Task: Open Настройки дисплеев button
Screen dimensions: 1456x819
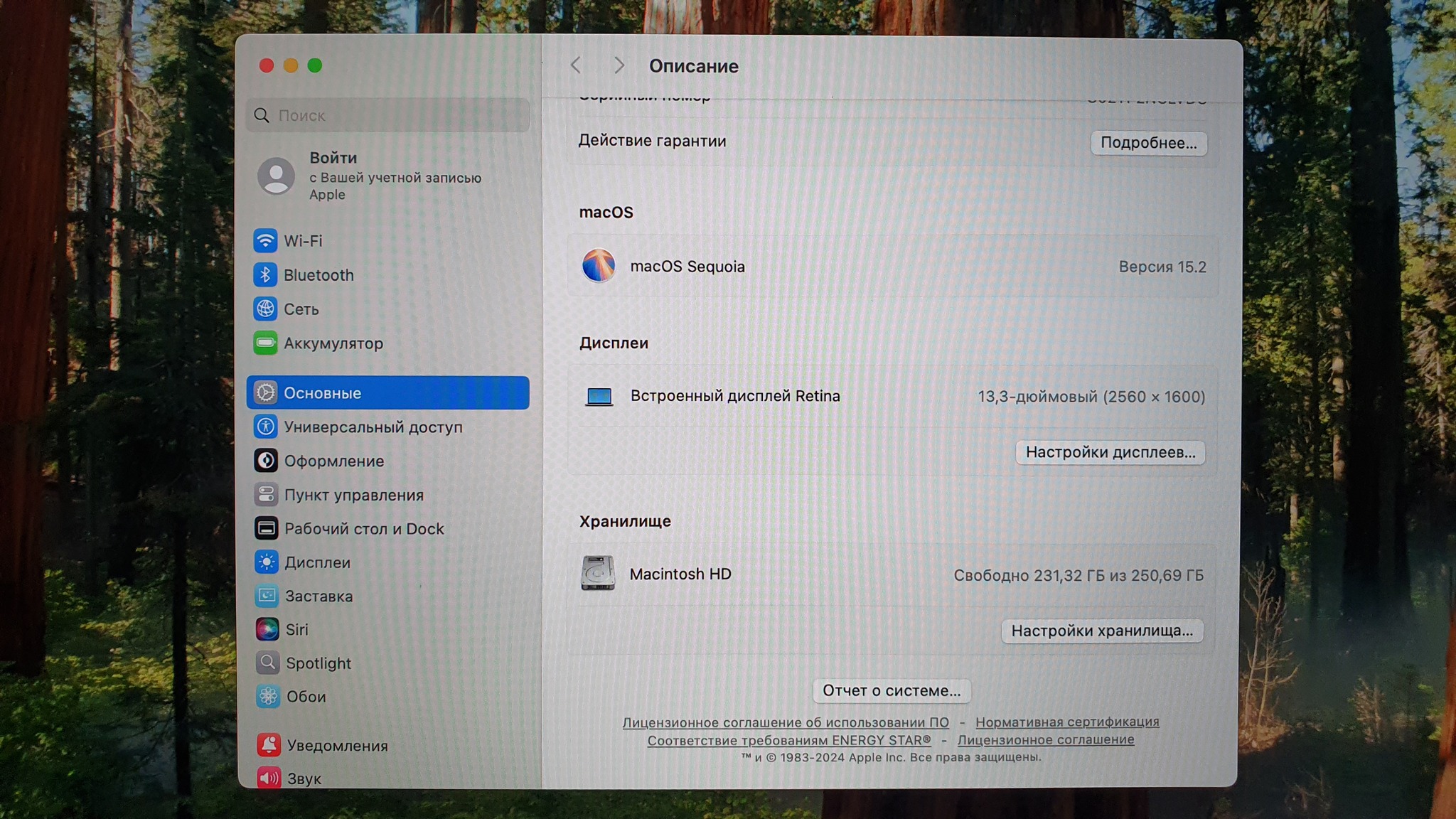Action: (1110, 452)
